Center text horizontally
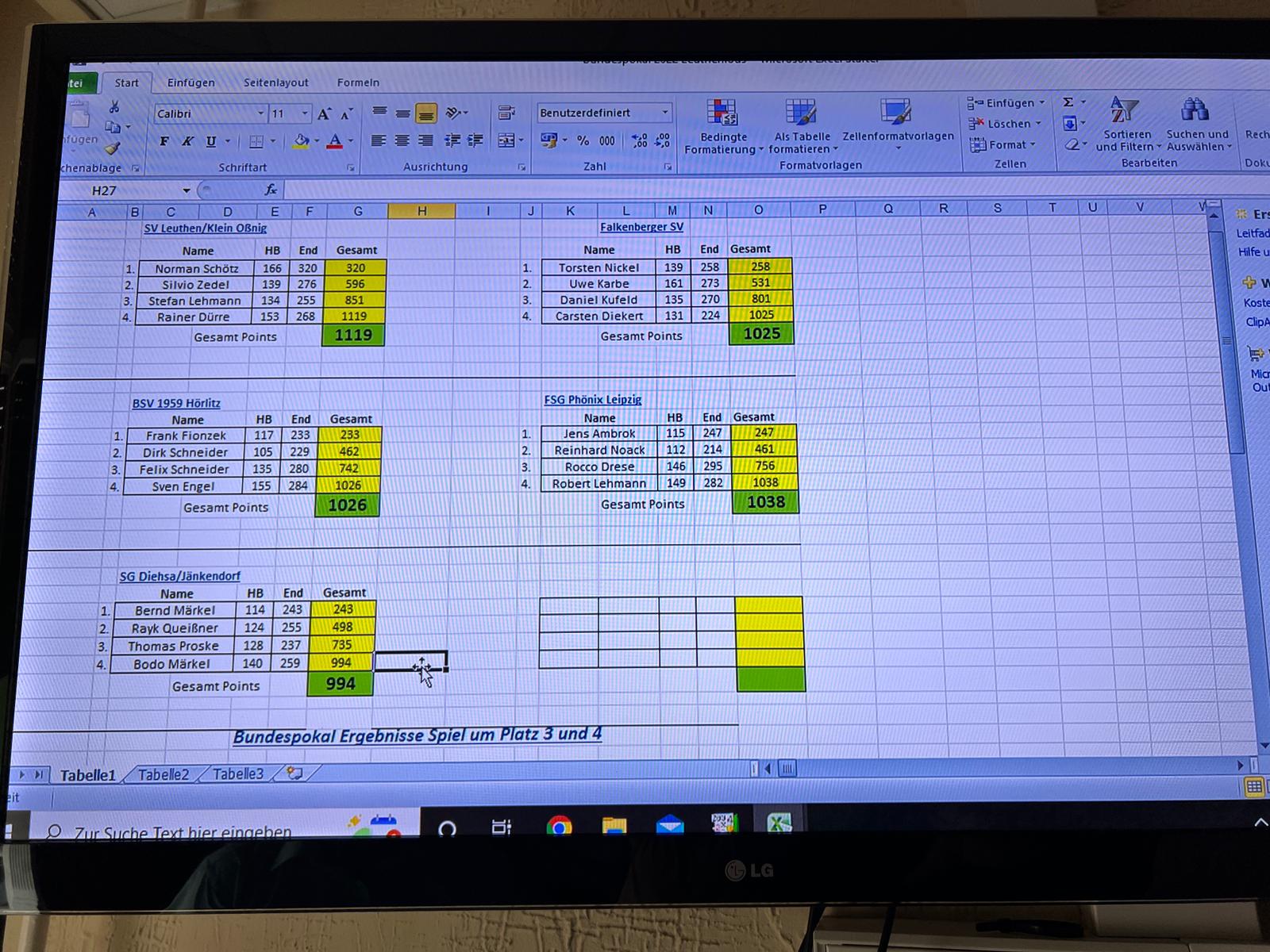Image resolution: width=1270 pixels, height=952 pixels. 402,140
